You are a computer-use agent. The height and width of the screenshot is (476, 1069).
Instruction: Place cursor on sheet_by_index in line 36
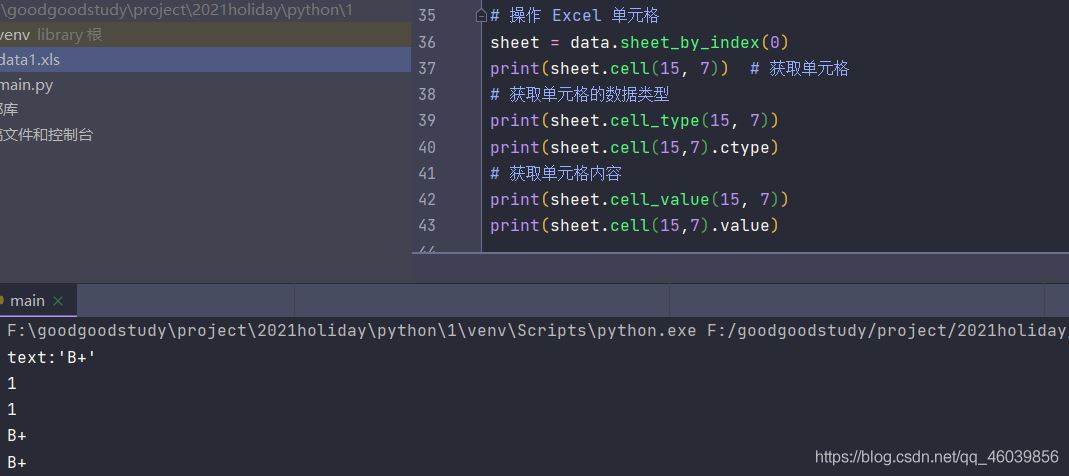tap(690, 42)
